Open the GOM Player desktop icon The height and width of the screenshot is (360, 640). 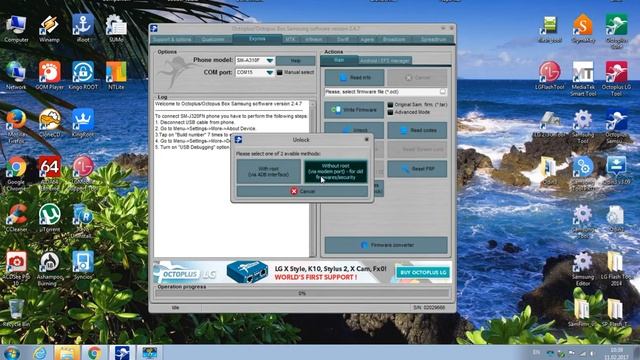tap(49, 76)
